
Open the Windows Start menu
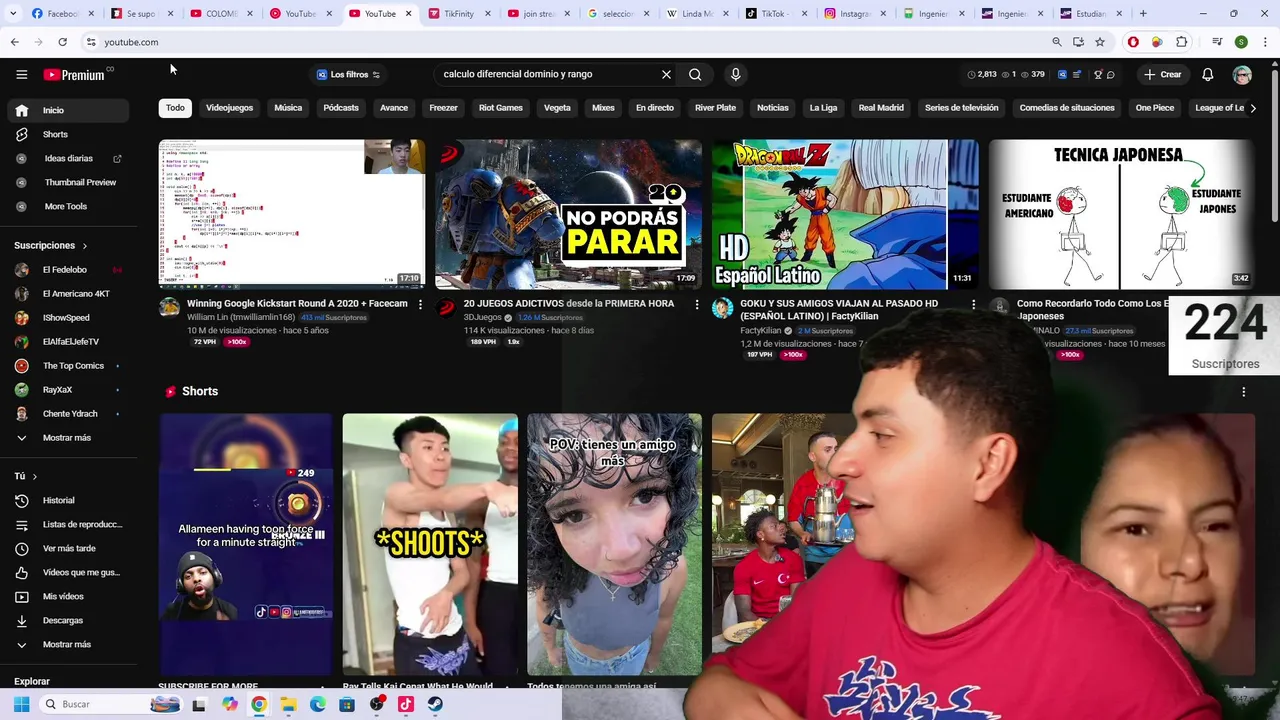21,704
